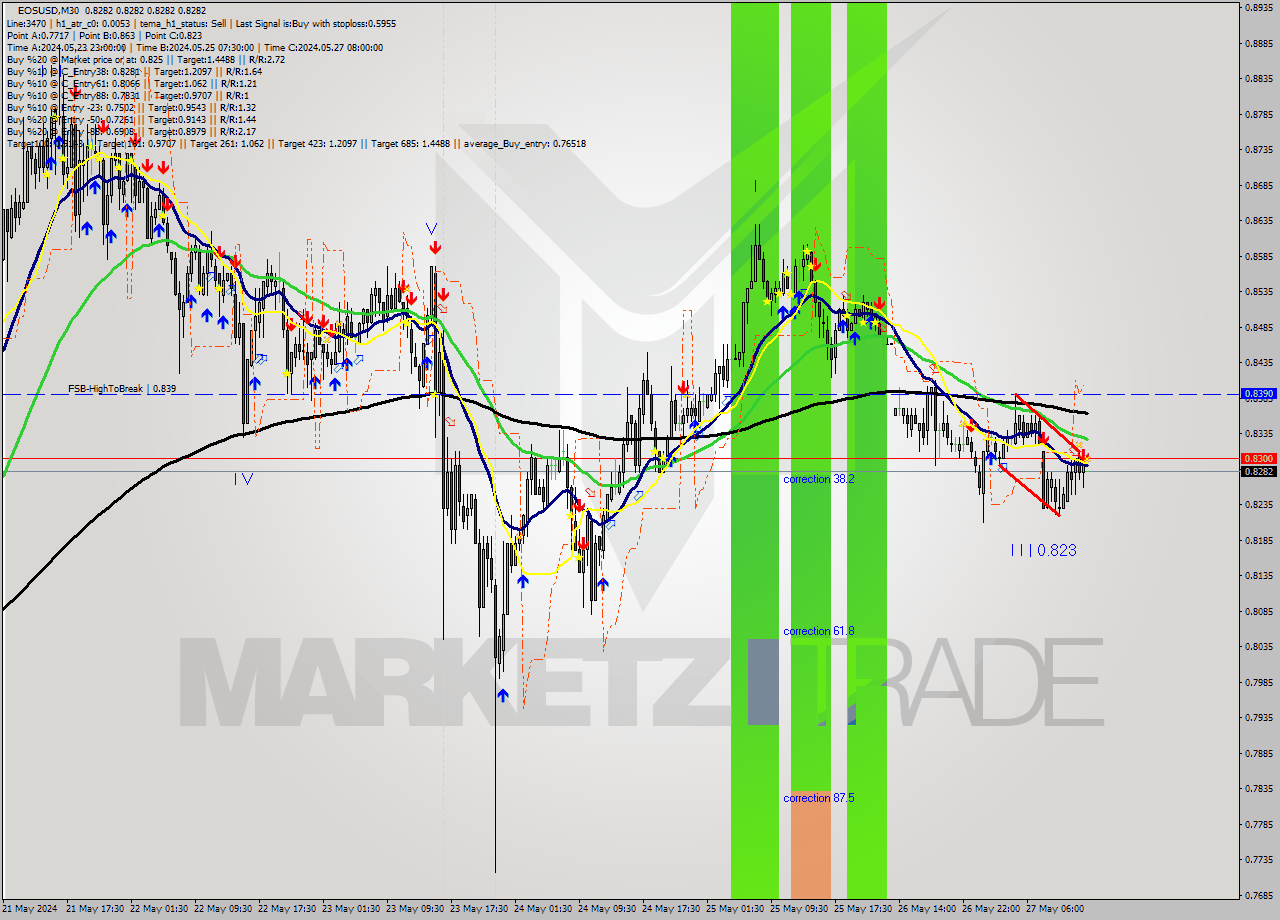Click the 0.8485 price axis value
The width and height of the screenshot is (1280, 920).
pyautogui.click(x=1258, y=327)
